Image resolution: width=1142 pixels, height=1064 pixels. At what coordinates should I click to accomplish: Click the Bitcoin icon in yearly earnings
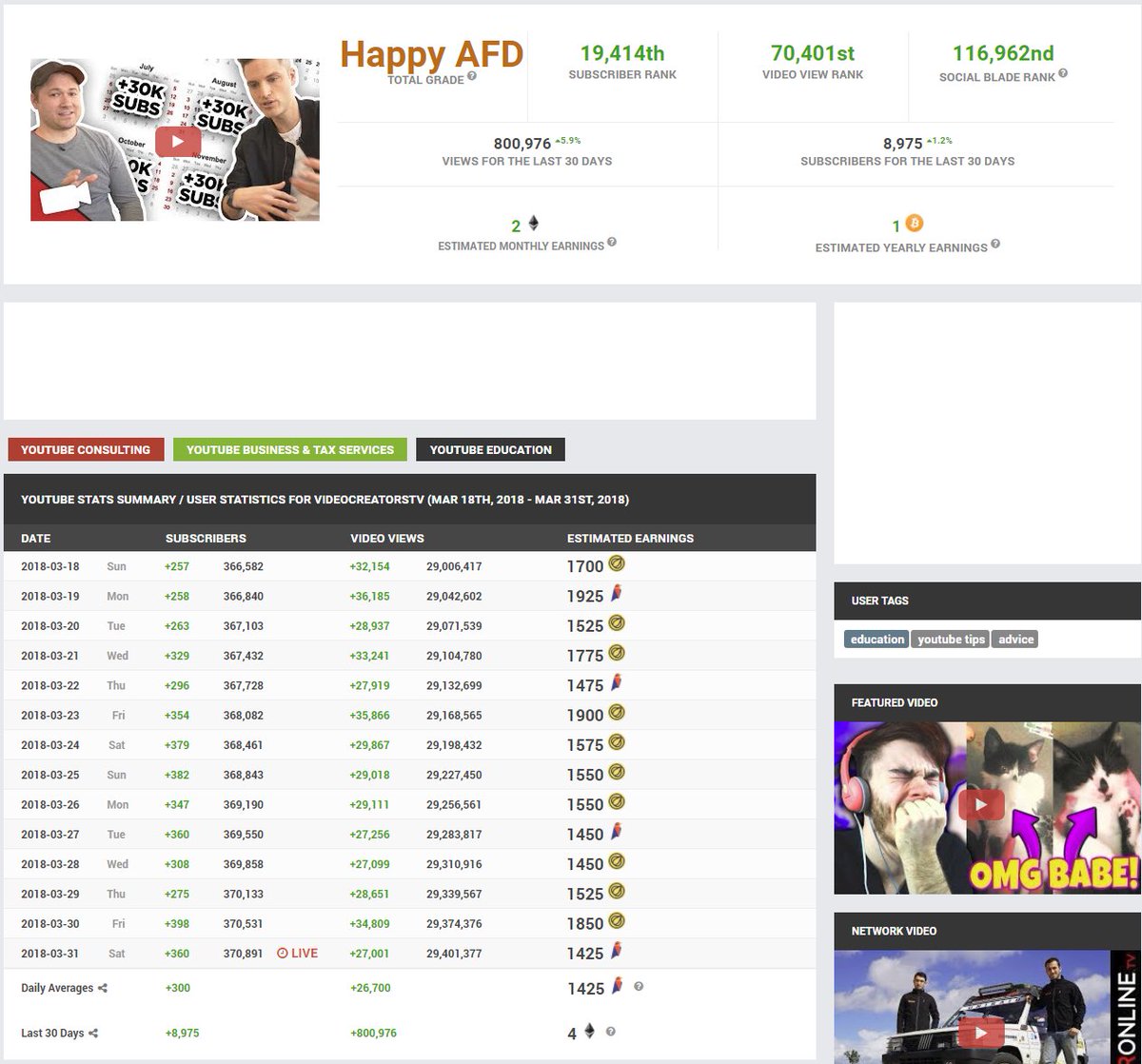click(914, 224)
